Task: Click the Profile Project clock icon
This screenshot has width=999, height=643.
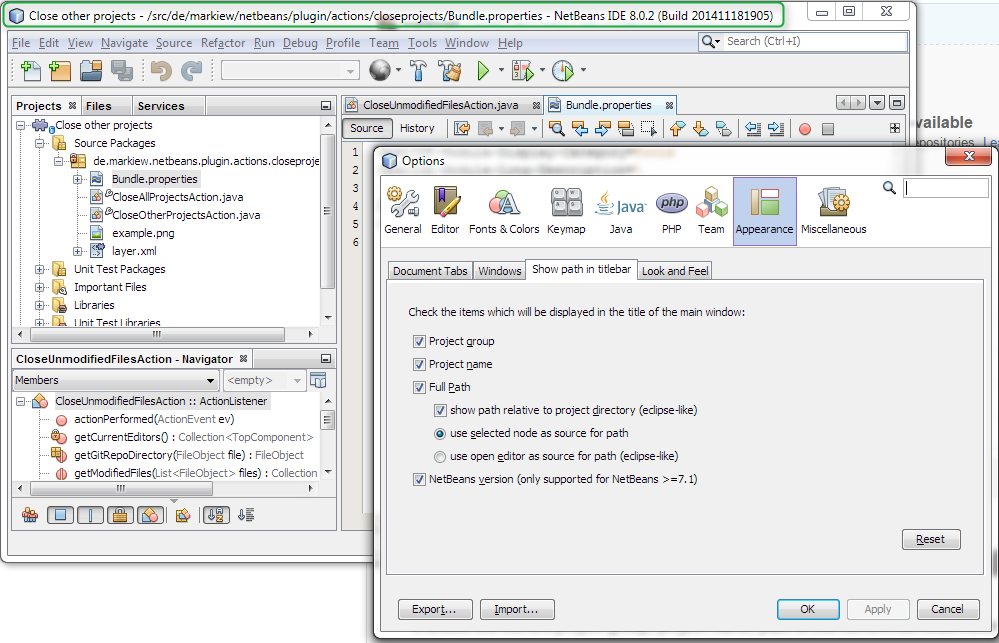Action: click(563, 70)
